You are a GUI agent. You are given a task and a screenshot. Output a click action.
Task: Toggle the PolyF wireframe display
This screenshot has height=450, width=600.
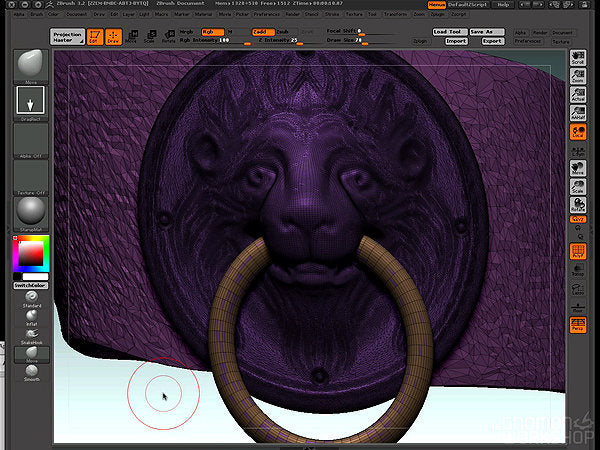click(x=578, y=252)
